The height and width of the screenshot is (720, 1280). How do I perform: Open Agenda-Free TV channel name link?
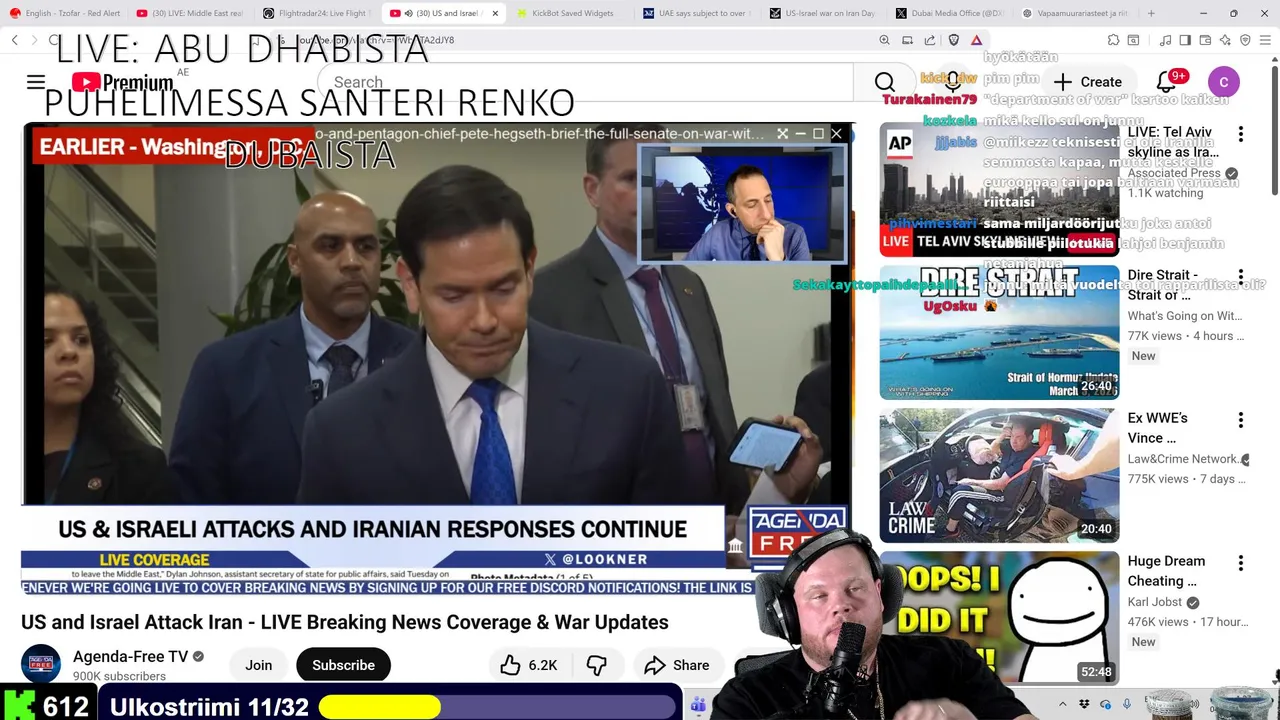(130, 657)
